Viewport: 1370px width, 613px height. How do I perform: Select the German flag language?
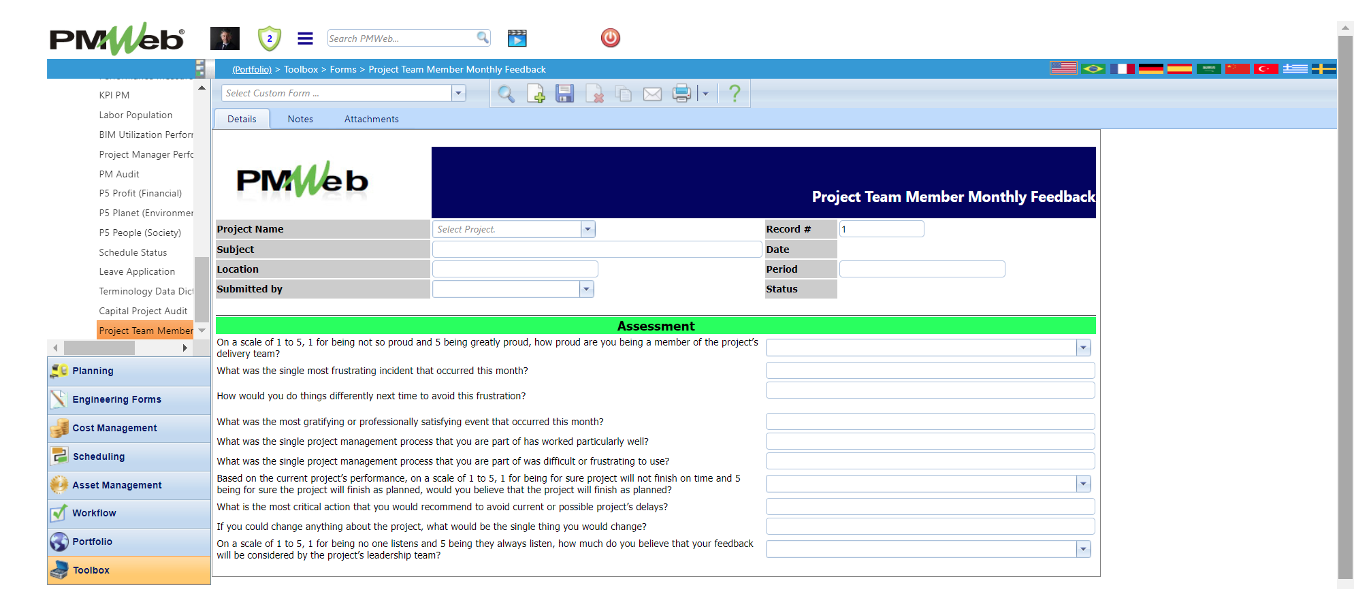click(x=1151, y=69)
